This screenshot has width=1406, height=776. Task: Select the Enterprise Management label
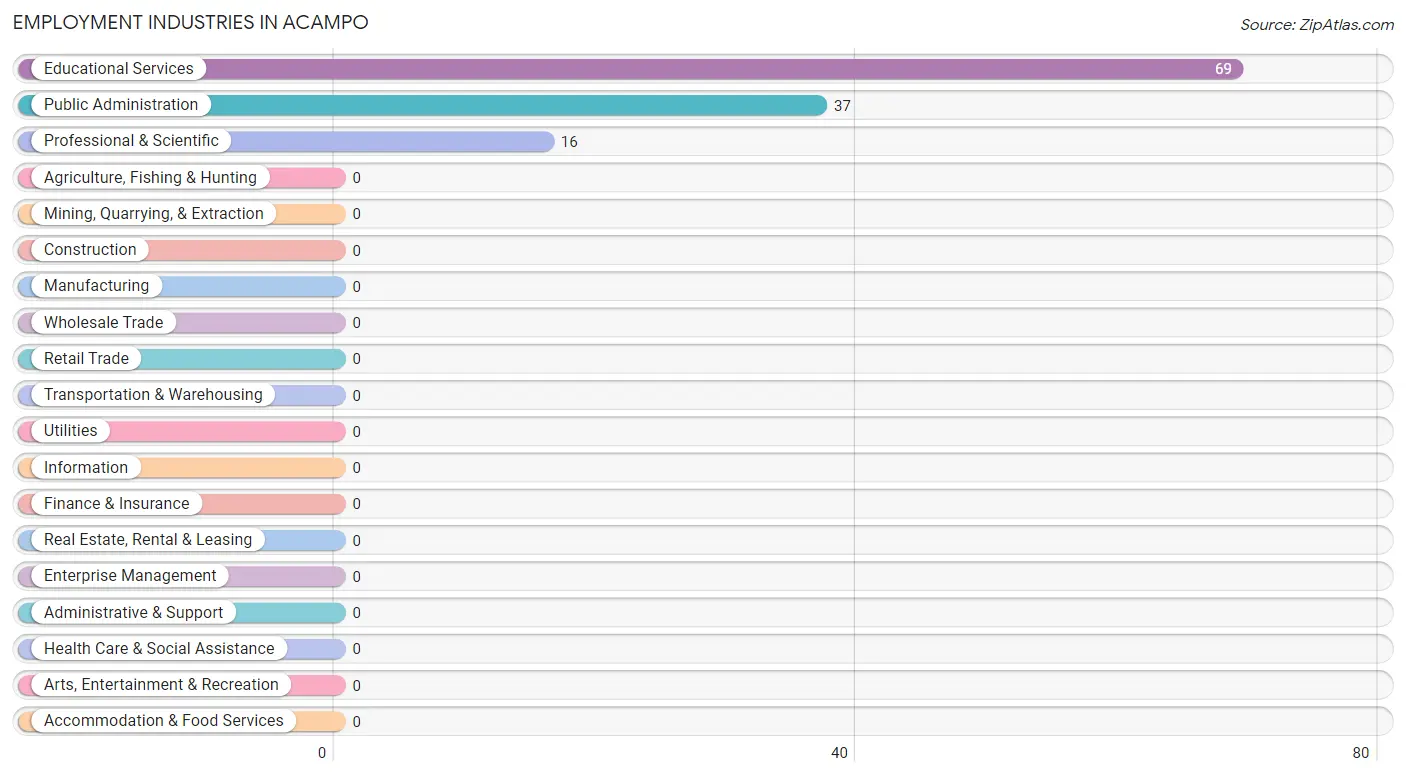click(130, 576)
